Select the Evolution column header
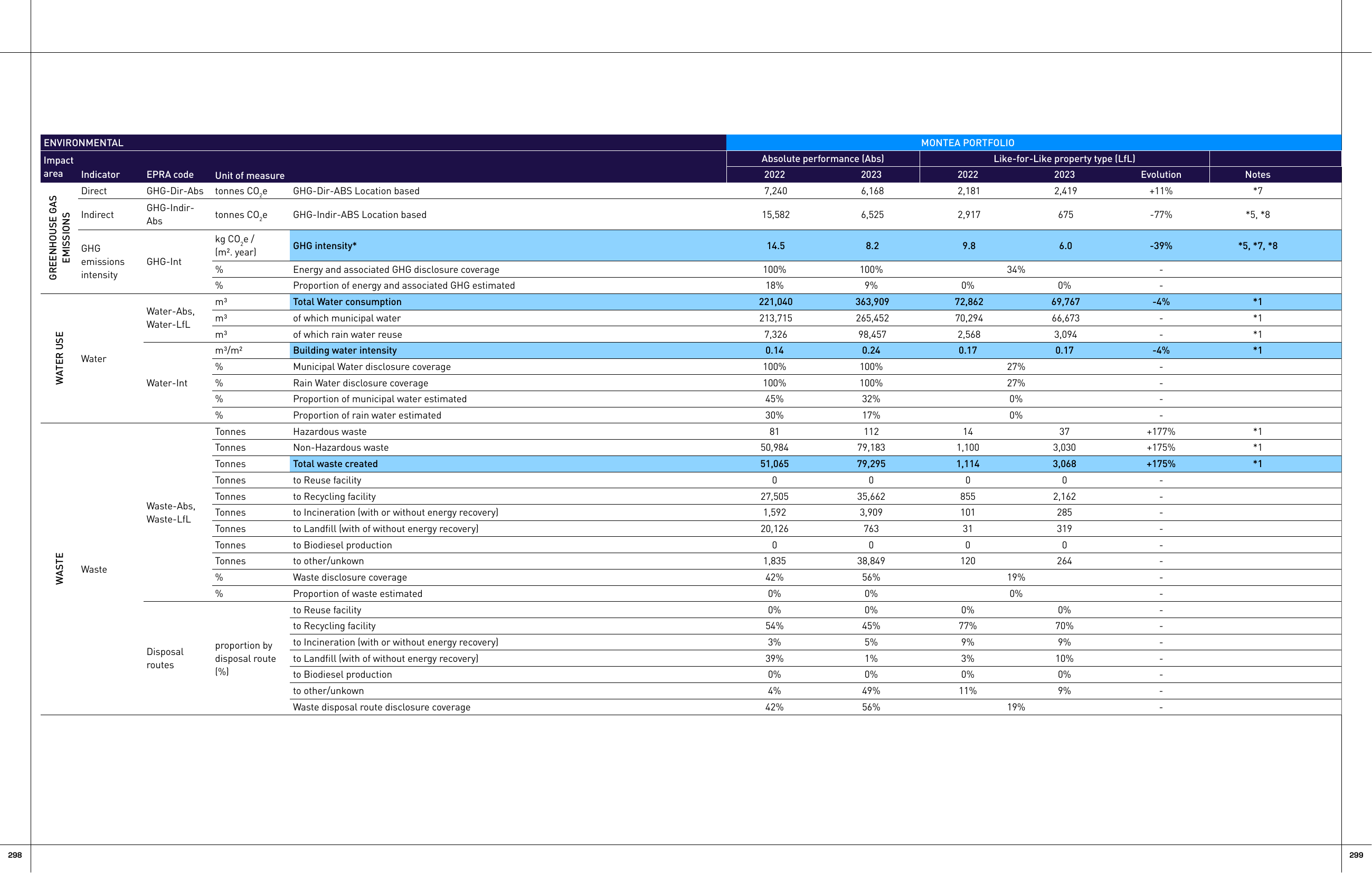Screen dimensions: 1372x873 click(1161, 175)
